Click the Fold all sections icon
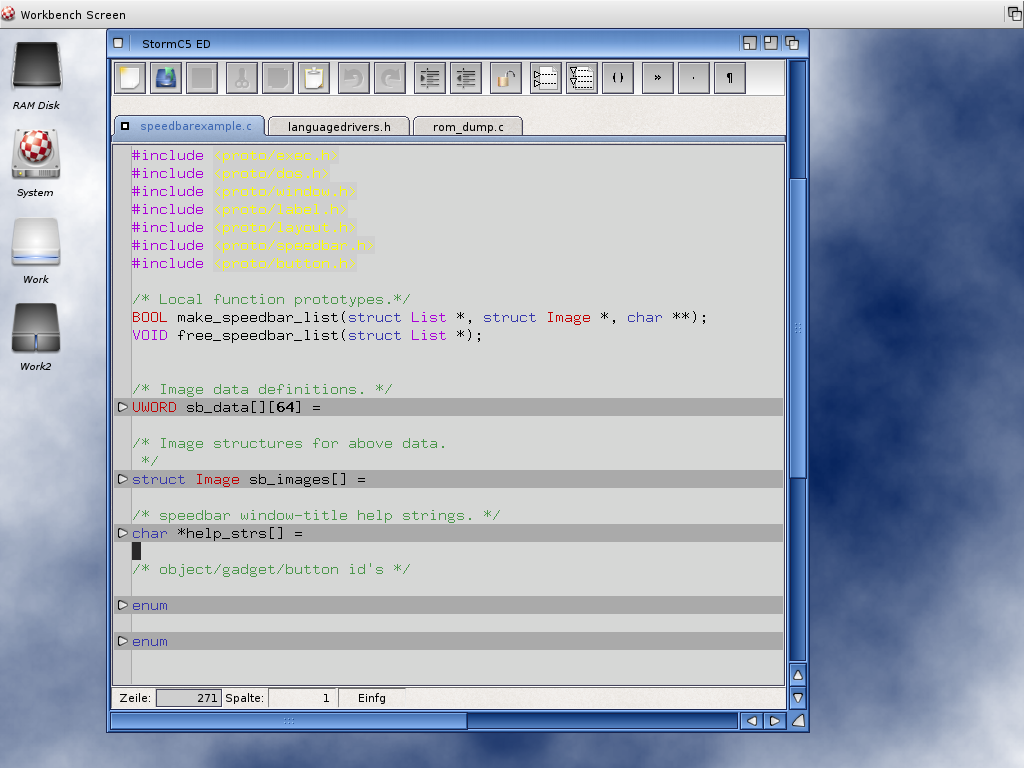The image size is (1024, 768). 545,78
